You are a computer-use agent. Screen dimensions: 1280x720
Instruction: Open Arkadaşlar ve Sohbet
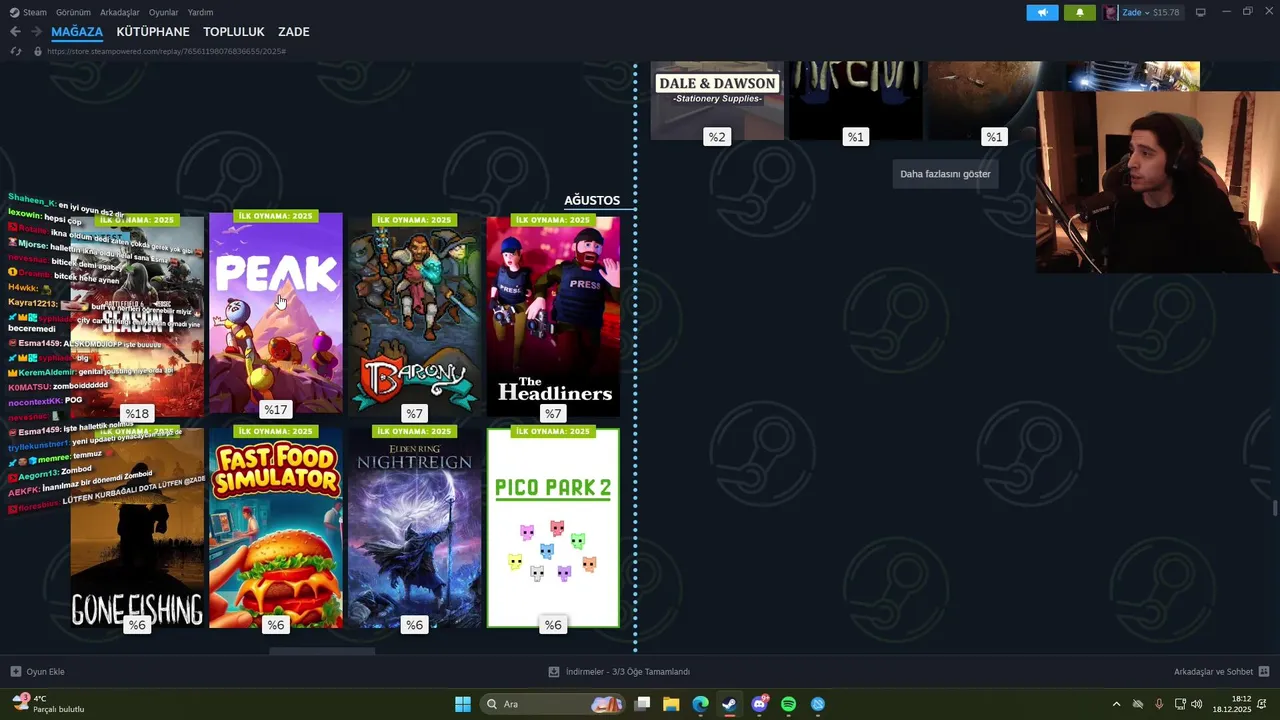click(1213, 672)
